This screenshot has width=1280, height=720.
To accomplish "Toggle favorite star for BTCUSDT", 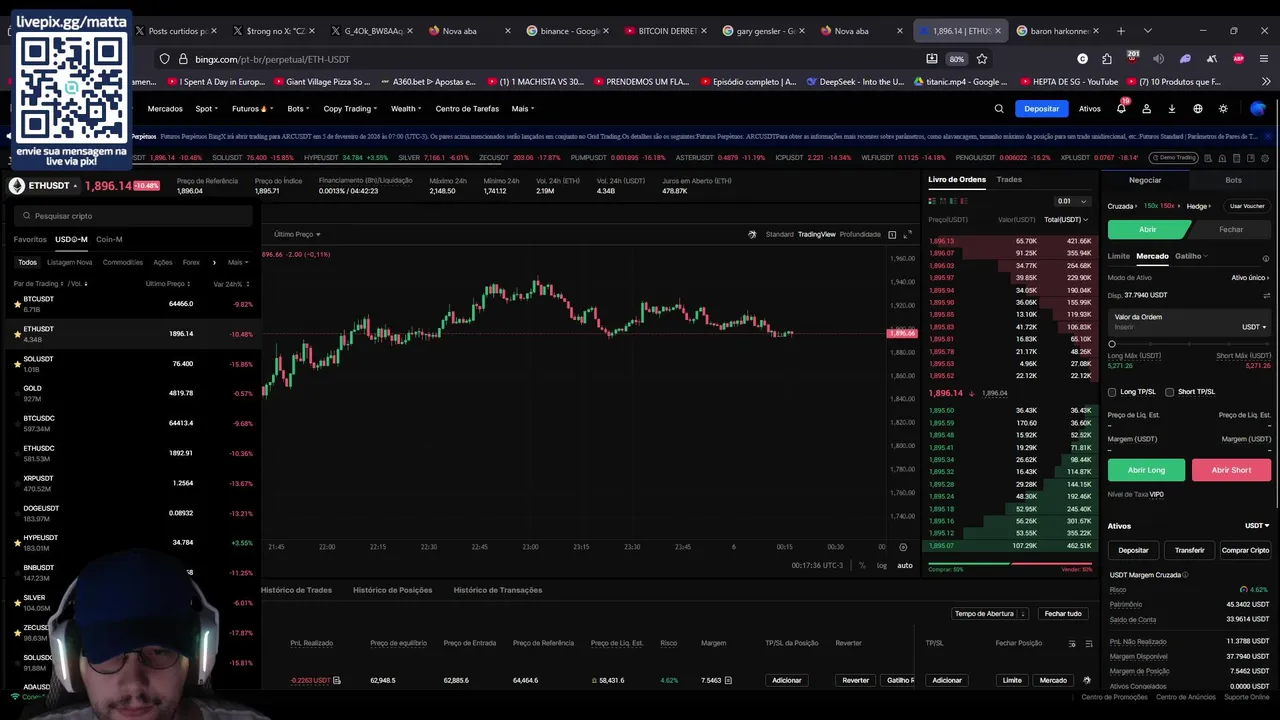I will point(17,304).
